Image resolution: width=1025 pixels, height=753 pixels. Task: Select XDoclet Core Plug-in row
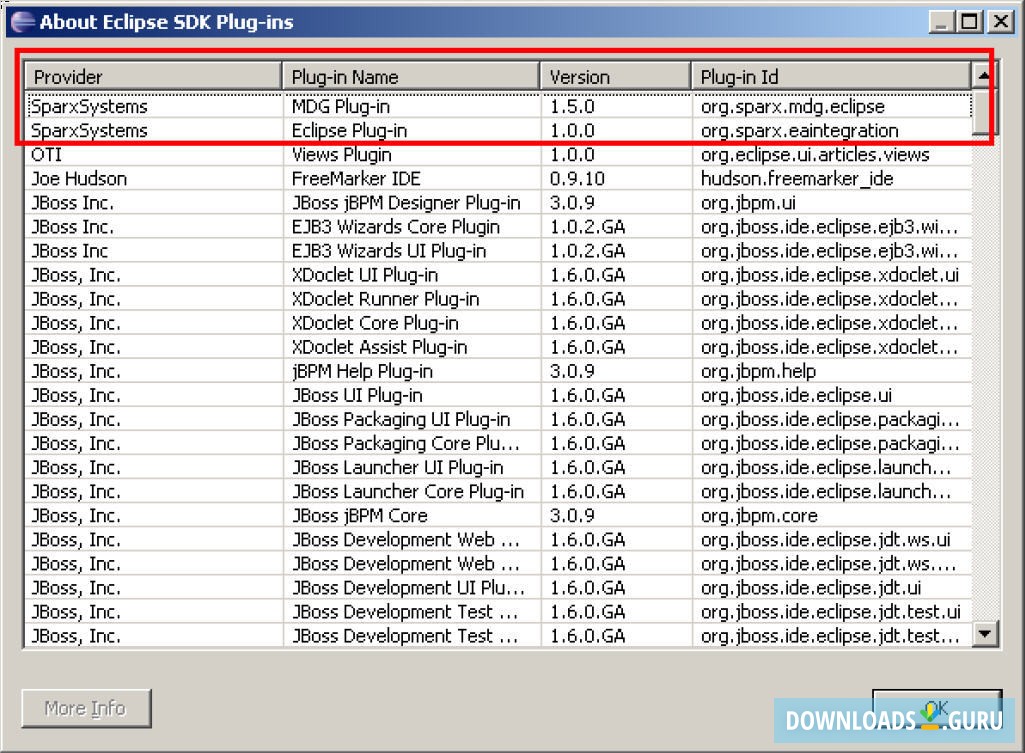point(498,323)
